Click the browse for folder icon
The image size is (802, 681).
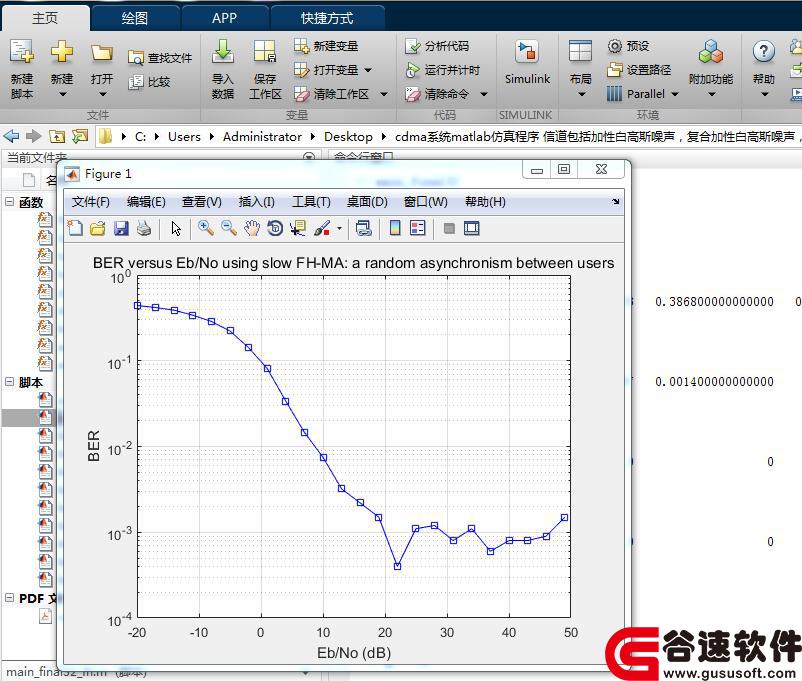coord(80,136)
